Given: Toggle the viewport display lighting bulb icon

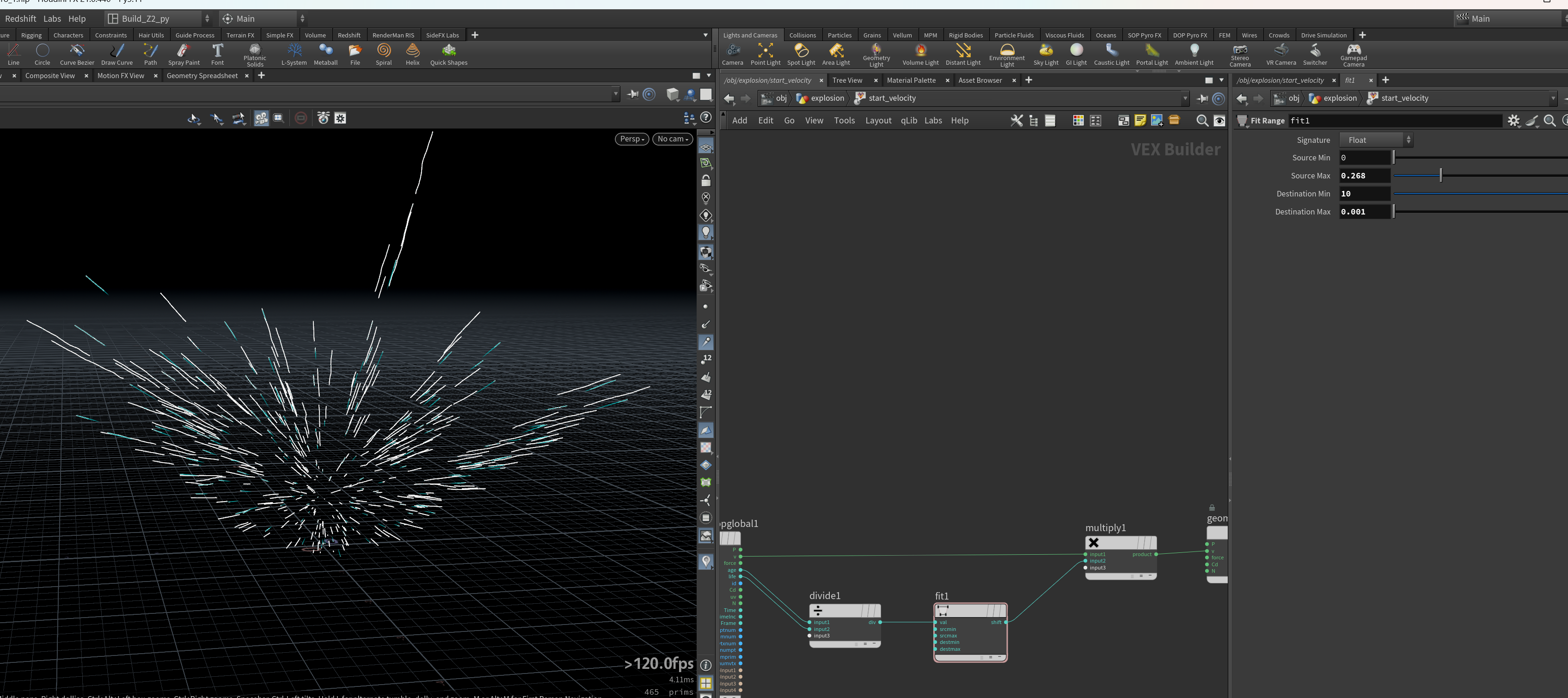Looking at the screenshot, I should point(705,233).
